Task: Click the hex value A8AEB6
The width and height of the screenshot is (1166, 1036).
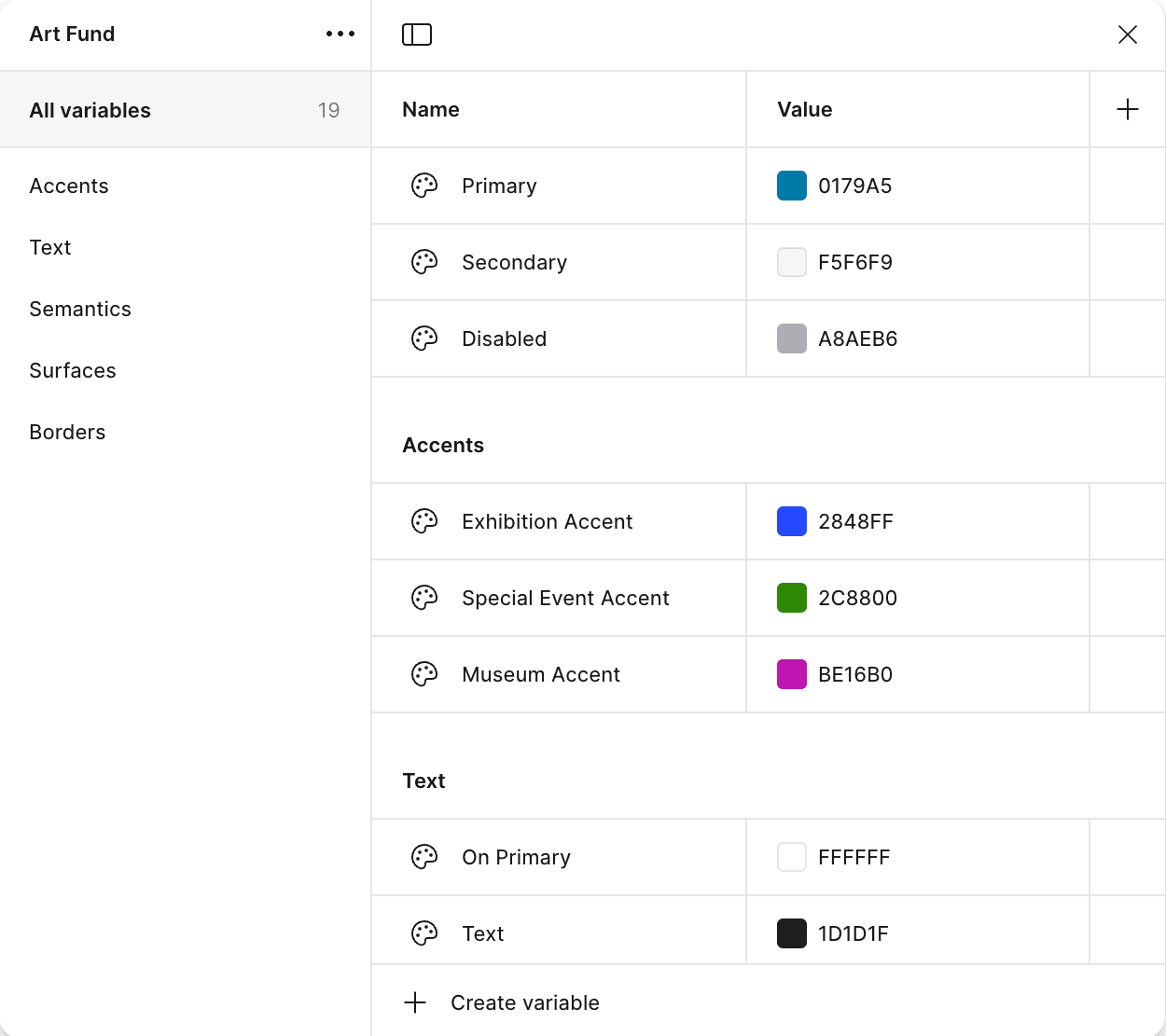Action: coord(857,338)
